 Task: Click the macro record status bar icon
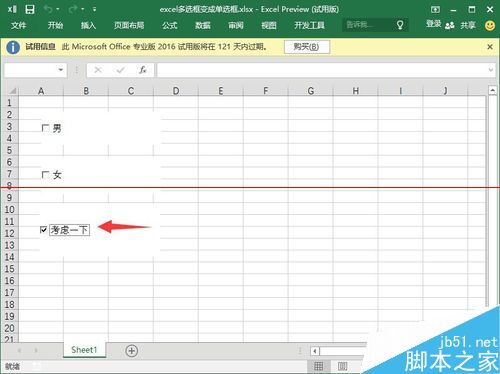[x=37, y=366]
